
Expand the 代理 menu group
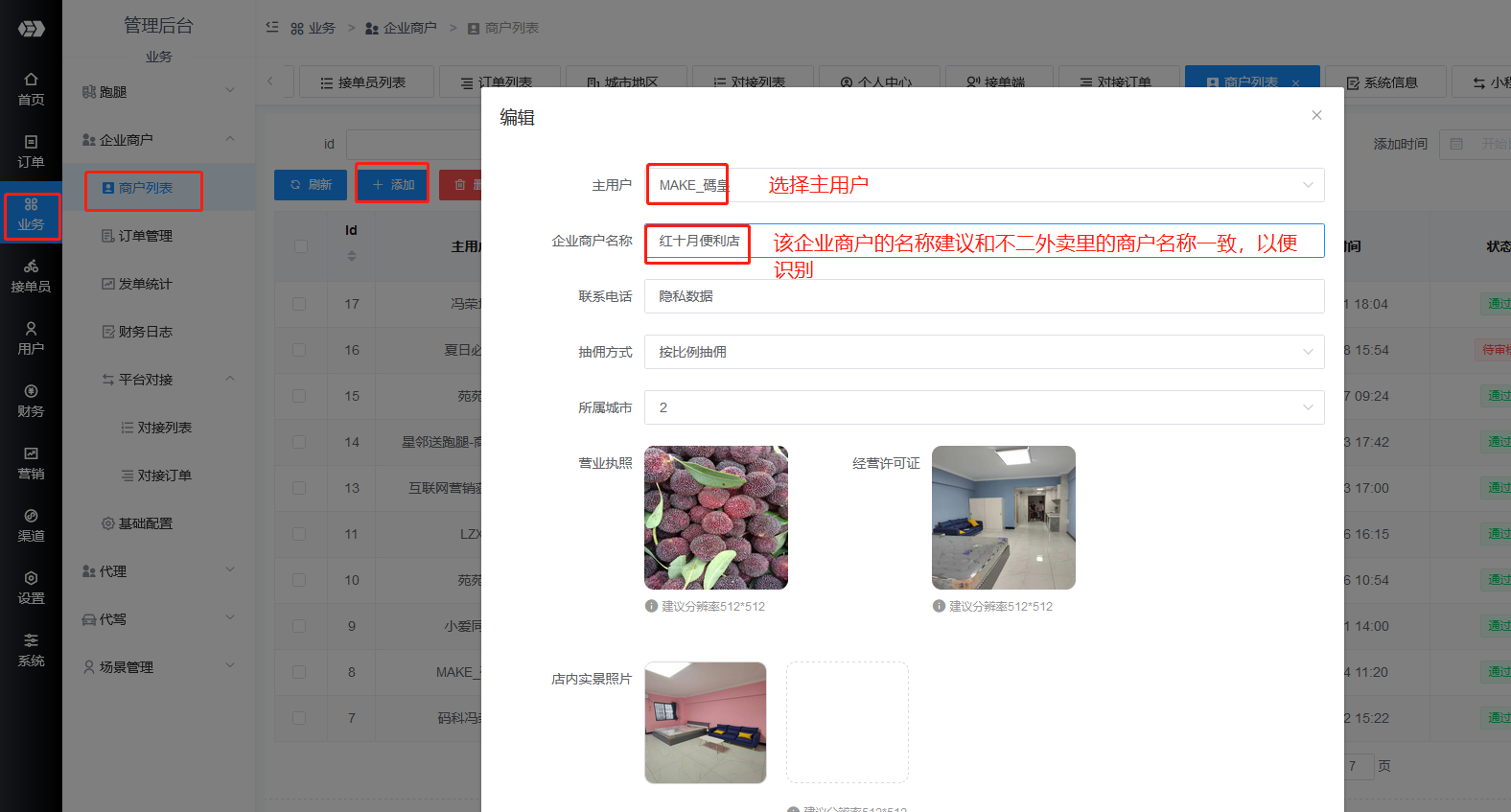159,571
